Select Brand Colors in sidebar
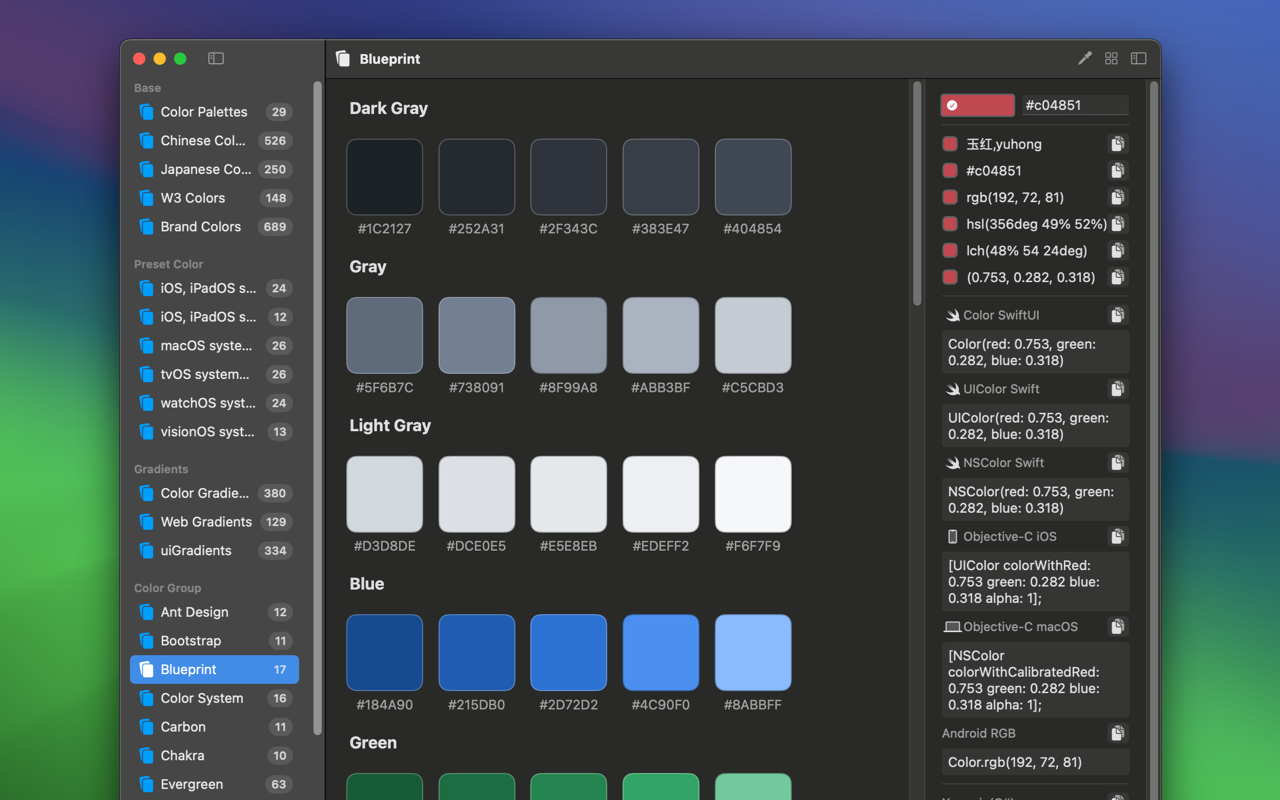 (214, 227)
